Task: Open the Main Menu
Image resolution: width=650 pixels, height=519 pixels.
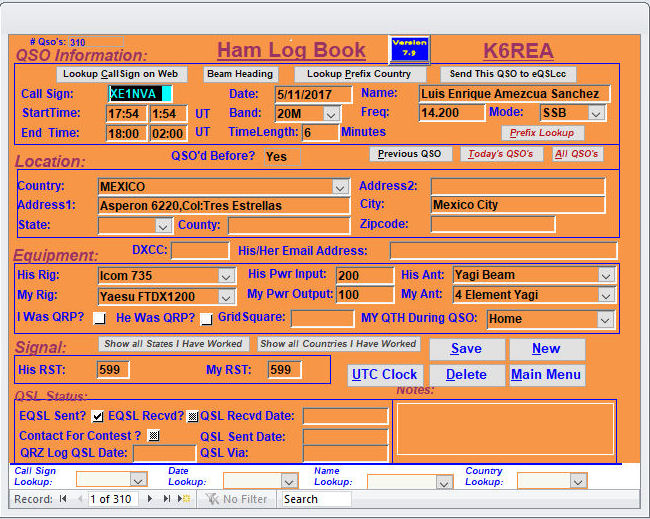Action: tap(546, 375)
